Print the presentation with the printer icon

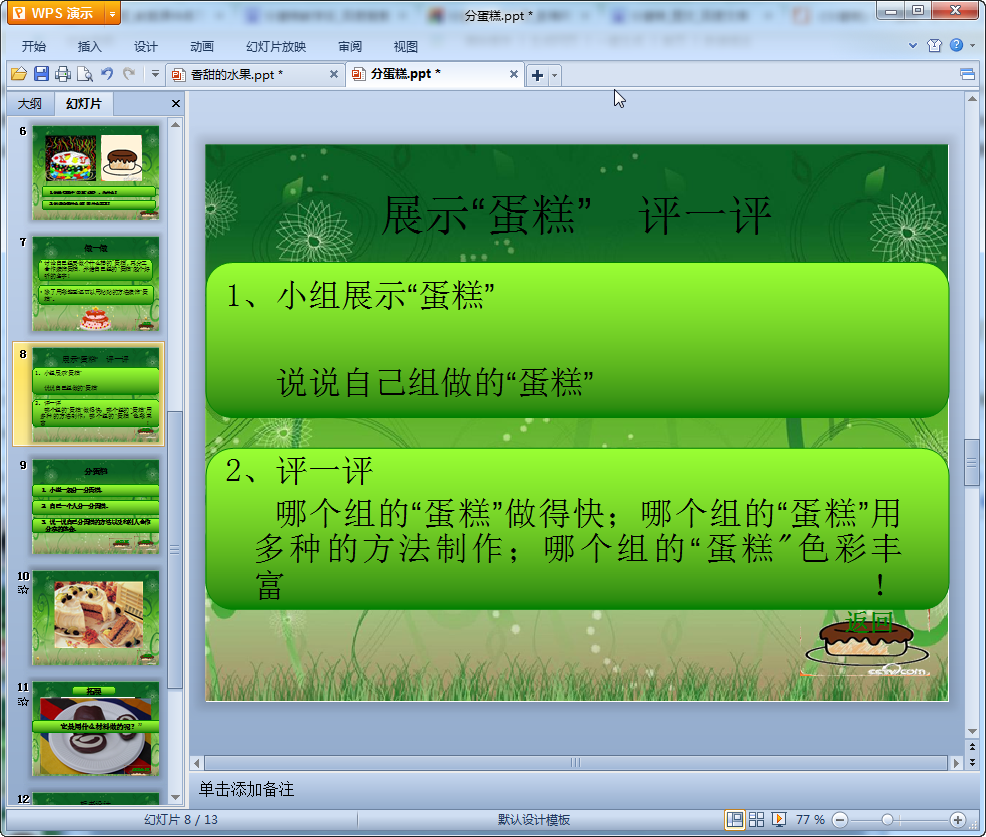(63, 74)
